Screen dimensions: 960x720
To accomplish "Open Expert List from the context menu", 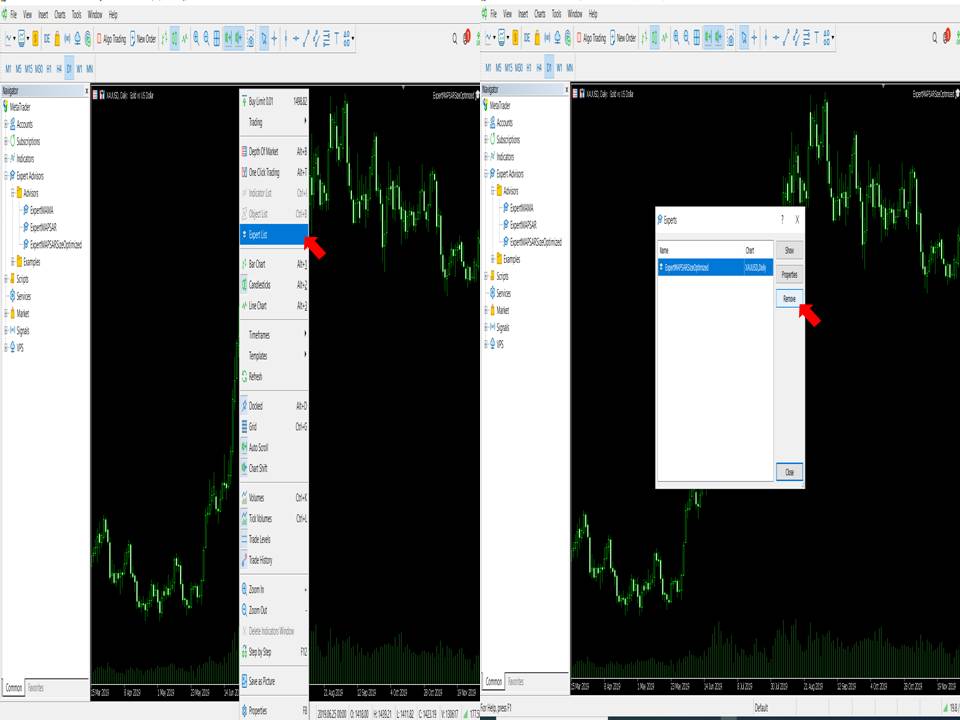I will click(x=262, y=235).
